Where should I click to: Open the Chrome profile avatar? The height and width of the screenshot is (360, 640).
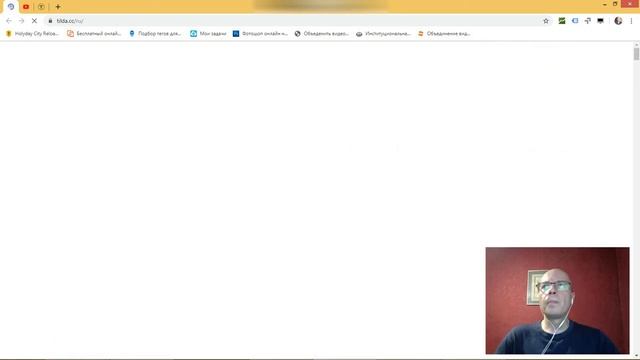618,21
